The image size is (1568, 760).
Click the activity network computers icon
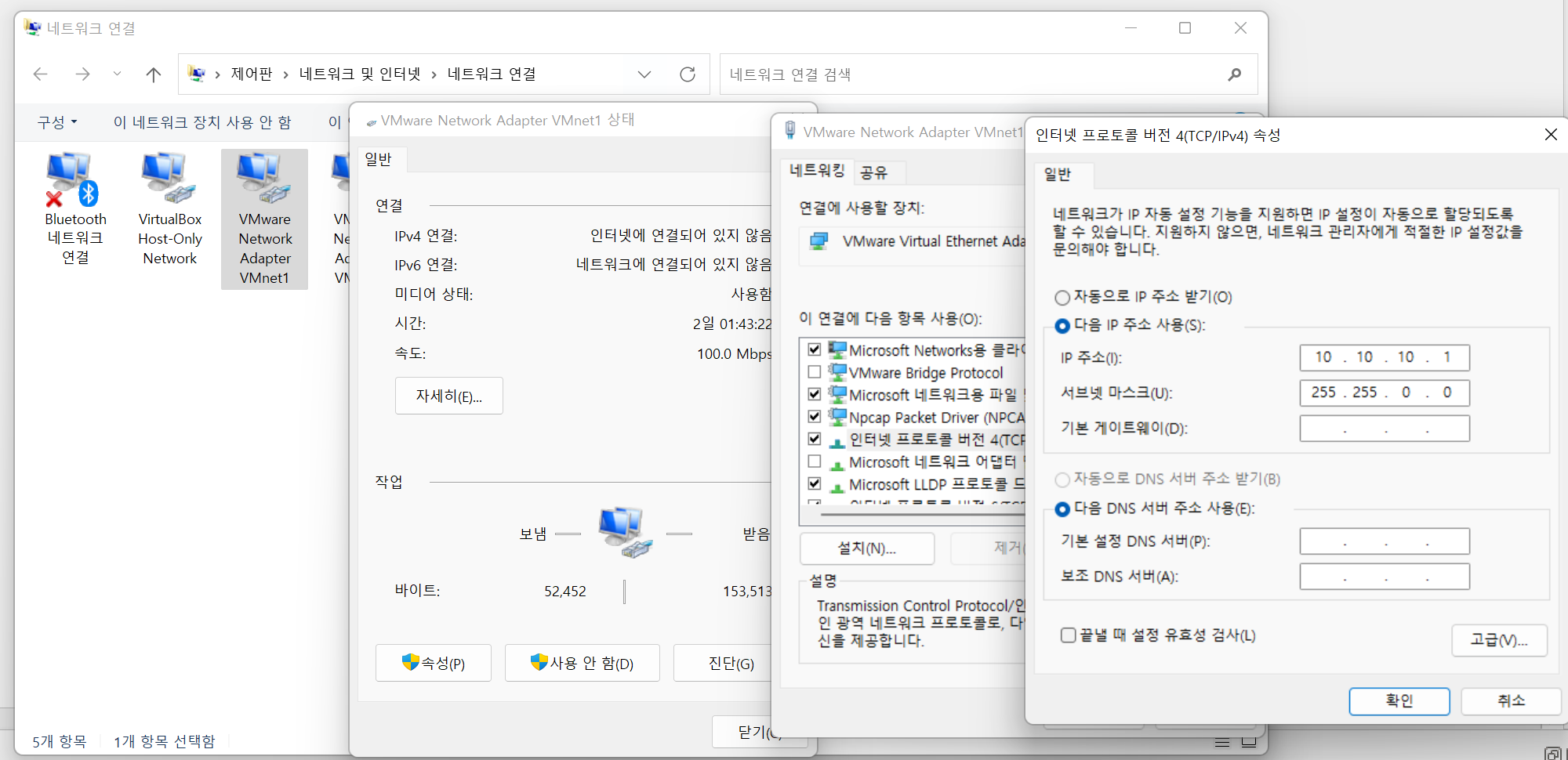click(625, 531)
